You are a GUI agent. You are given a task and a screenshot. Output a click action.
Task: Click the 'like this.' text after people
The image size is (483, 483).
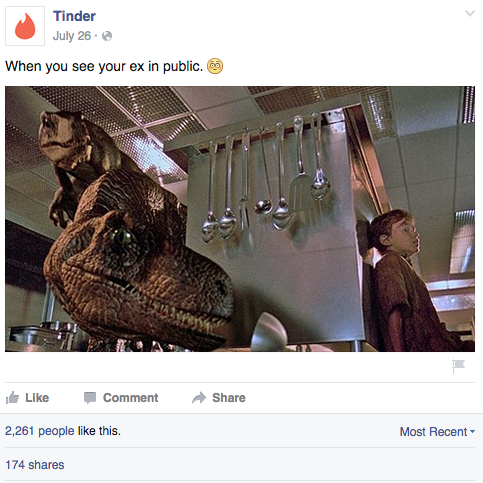[99, 431]
